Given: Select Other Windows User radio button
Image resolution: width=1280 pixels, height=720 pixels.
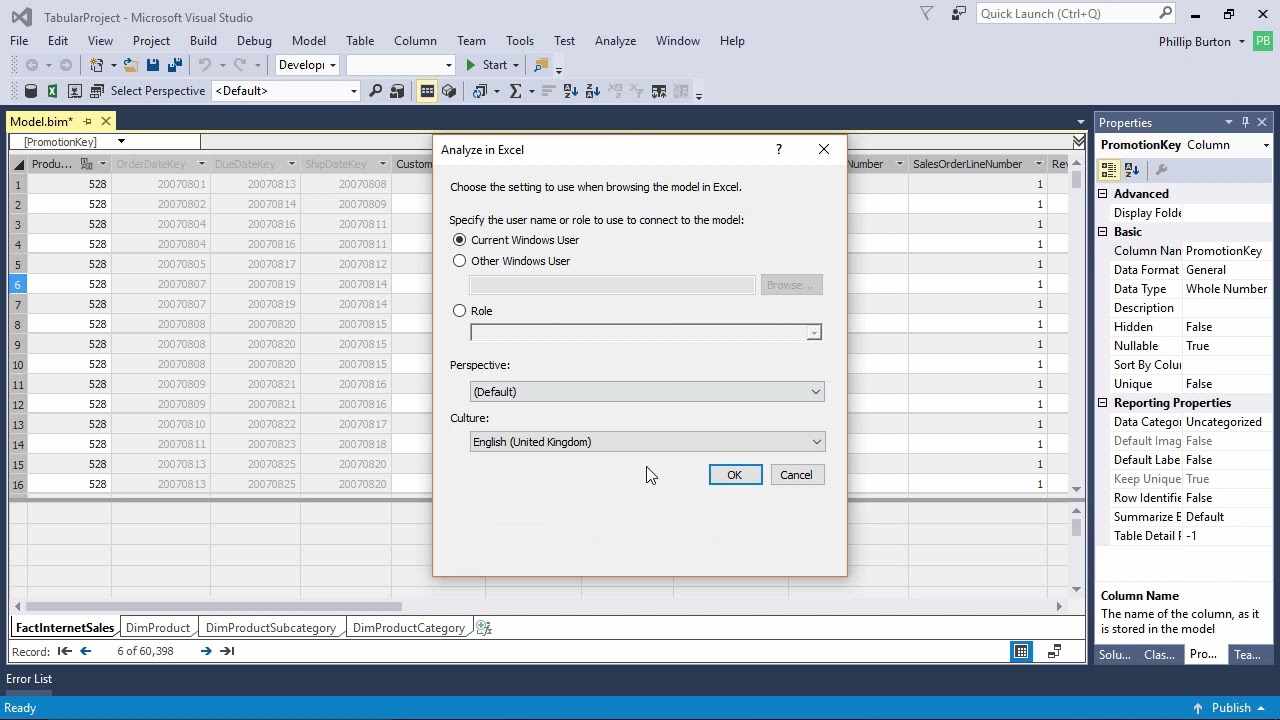Looking at the screenshot, I should 459,261.
